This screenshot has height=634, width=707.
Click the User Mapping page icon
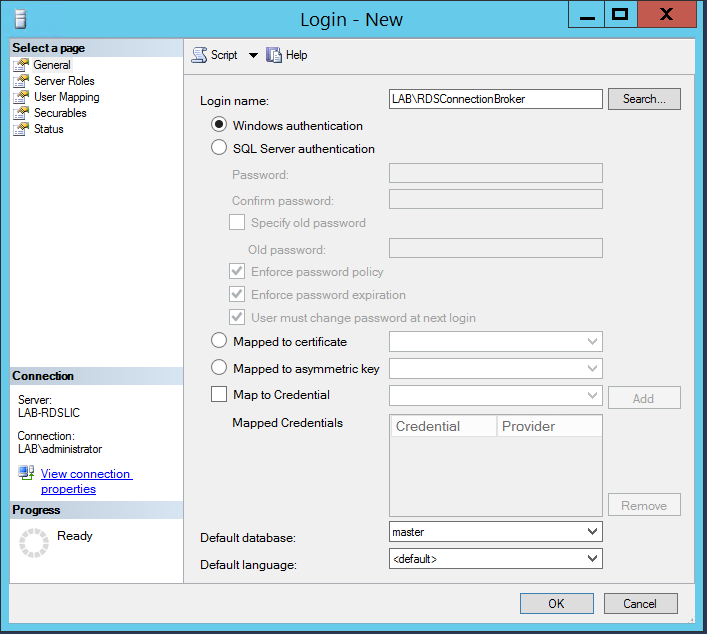[x=20, y=97]
